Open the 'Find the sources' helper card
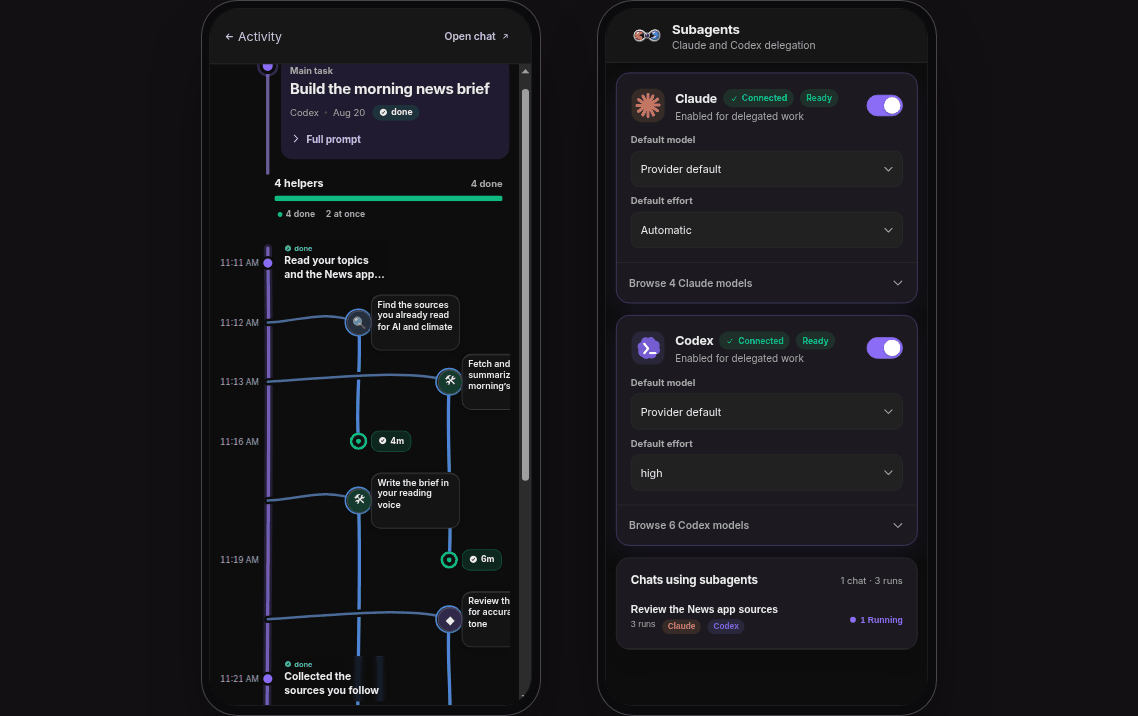 click(x=415, y=322)
